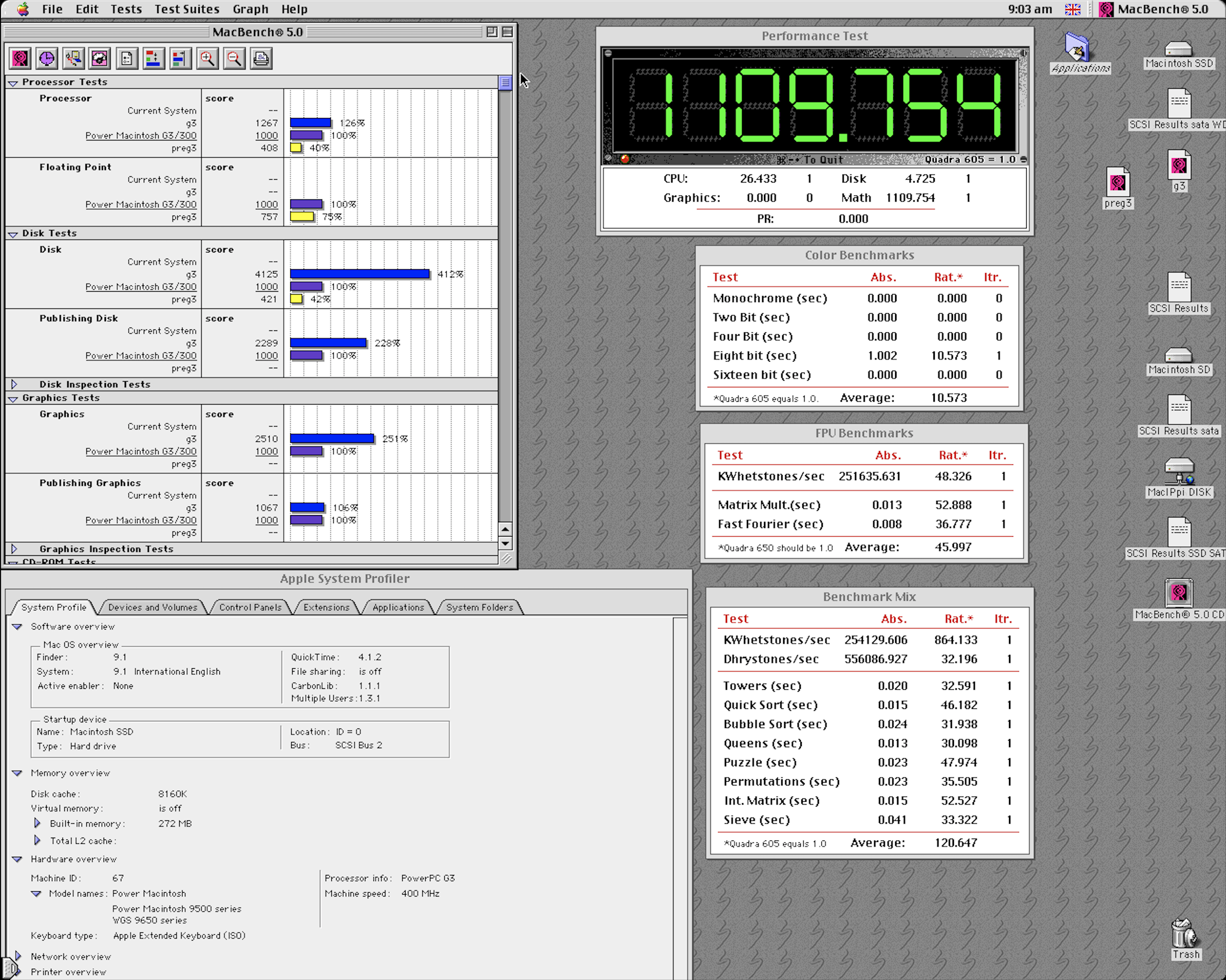Click the print results toolbar icon
1226x980 pixels.
coord(261,59)
